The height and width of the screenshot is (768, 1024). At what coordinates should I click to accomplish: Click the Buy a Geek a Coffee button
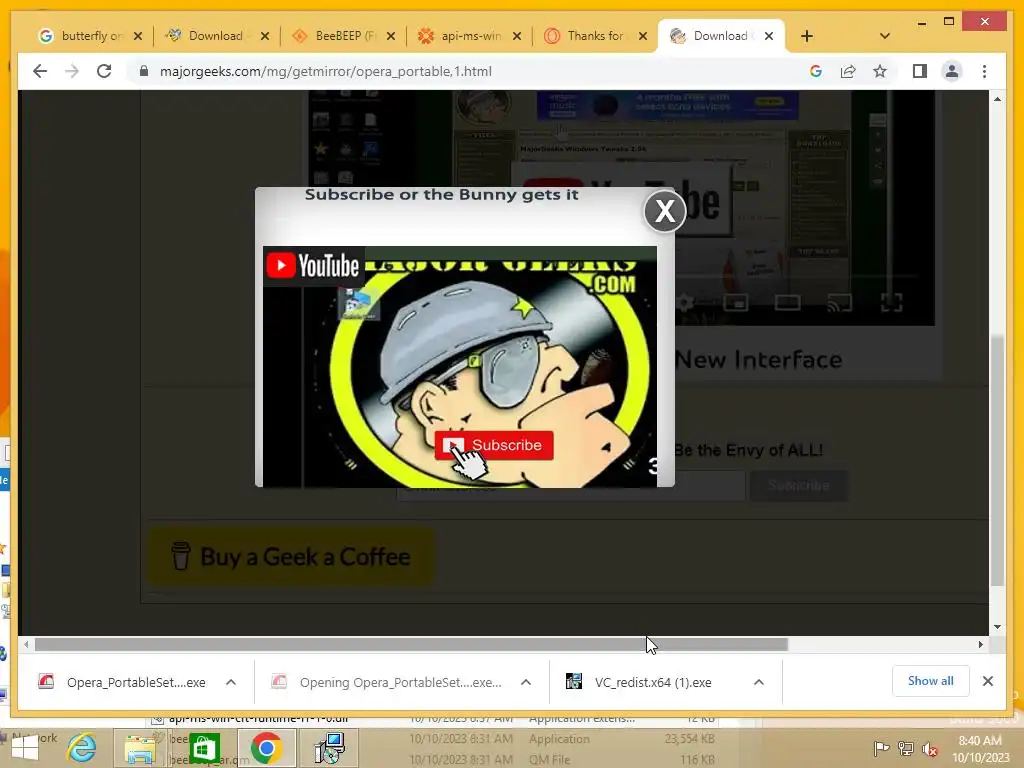point(291,556)
